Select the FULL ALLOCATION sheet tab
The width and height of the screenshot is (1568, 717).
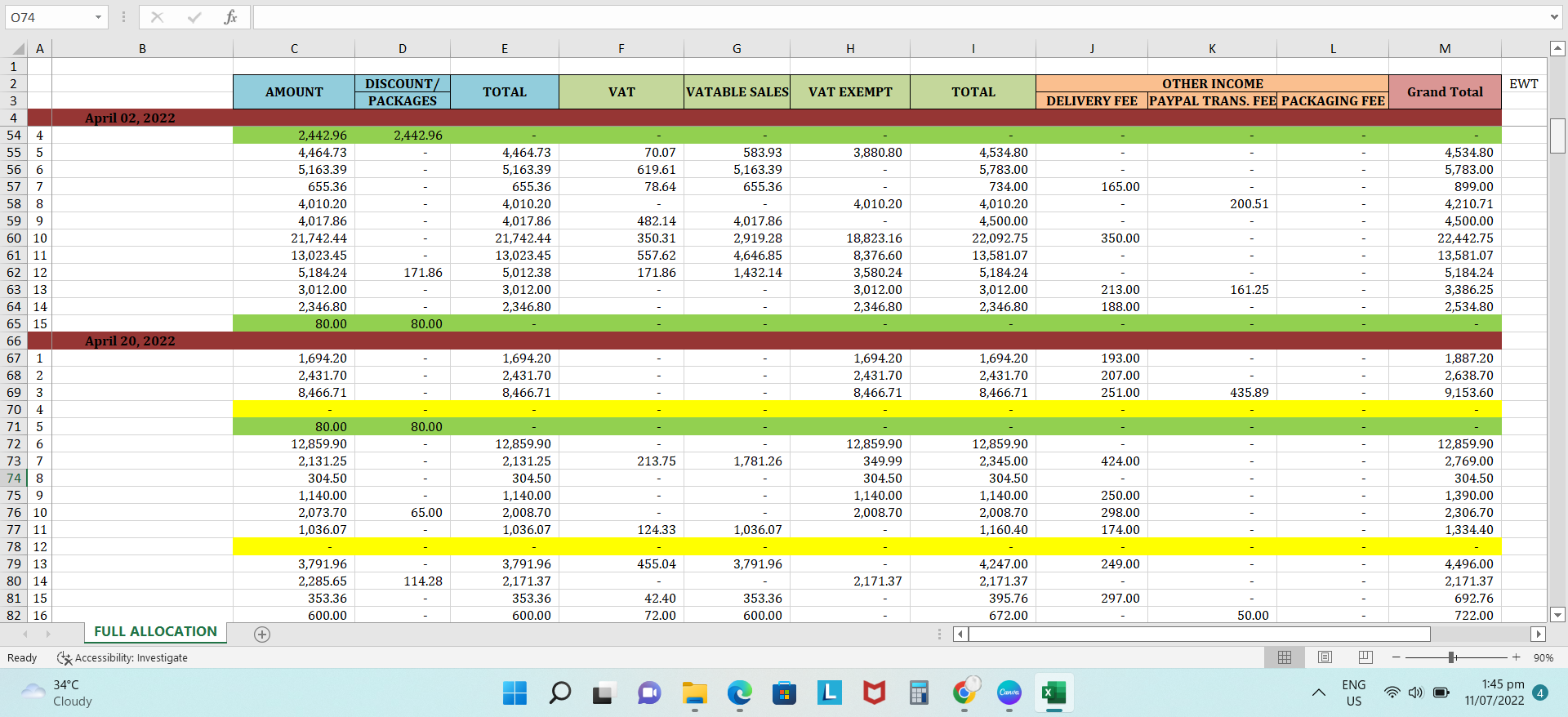tap(155, 632)
